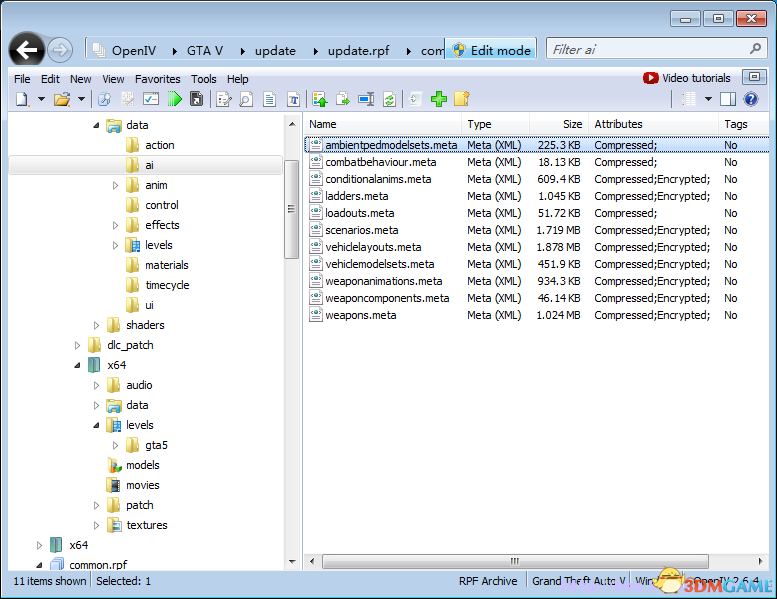The width and height of the screenshot is (777, 599).
Task: Select the timecycle folder in tree
Action: point(167,285)
